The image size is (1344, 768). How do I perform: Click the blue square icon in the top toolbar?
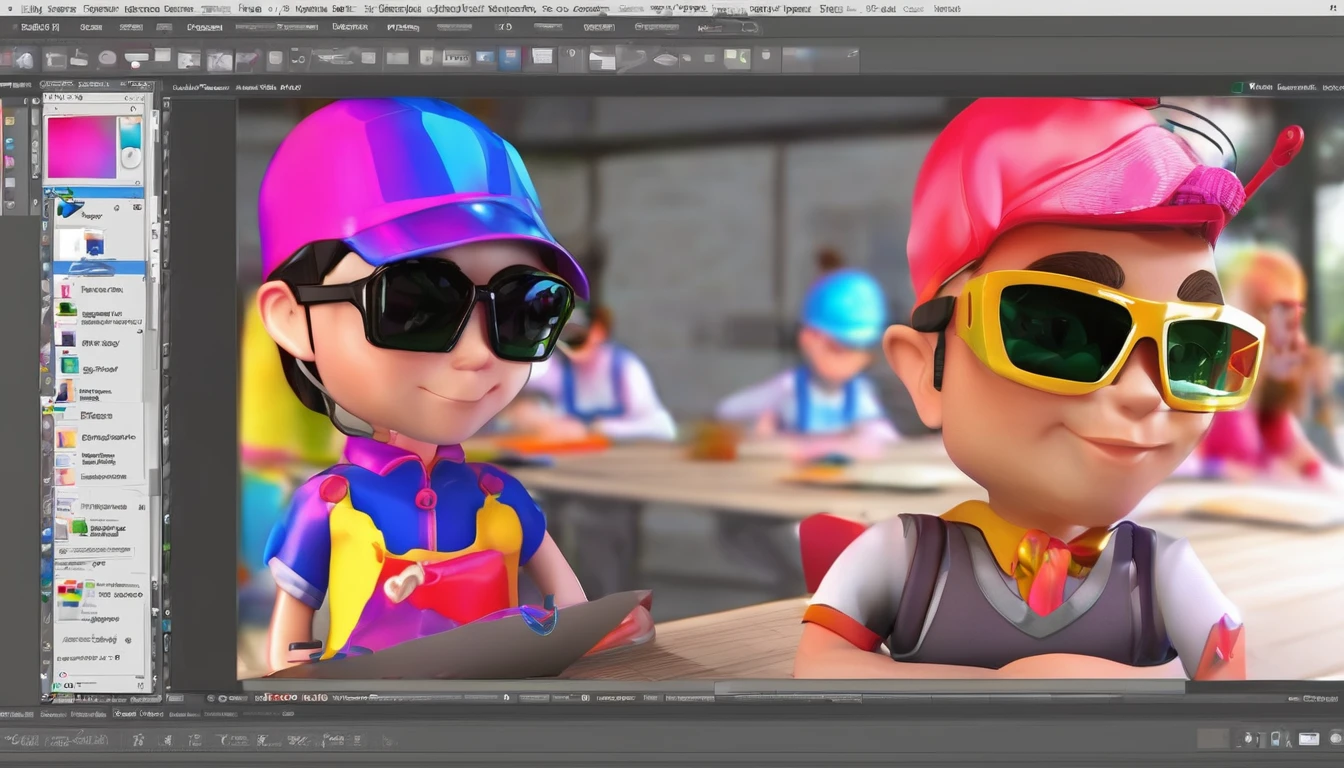point(510,58)
